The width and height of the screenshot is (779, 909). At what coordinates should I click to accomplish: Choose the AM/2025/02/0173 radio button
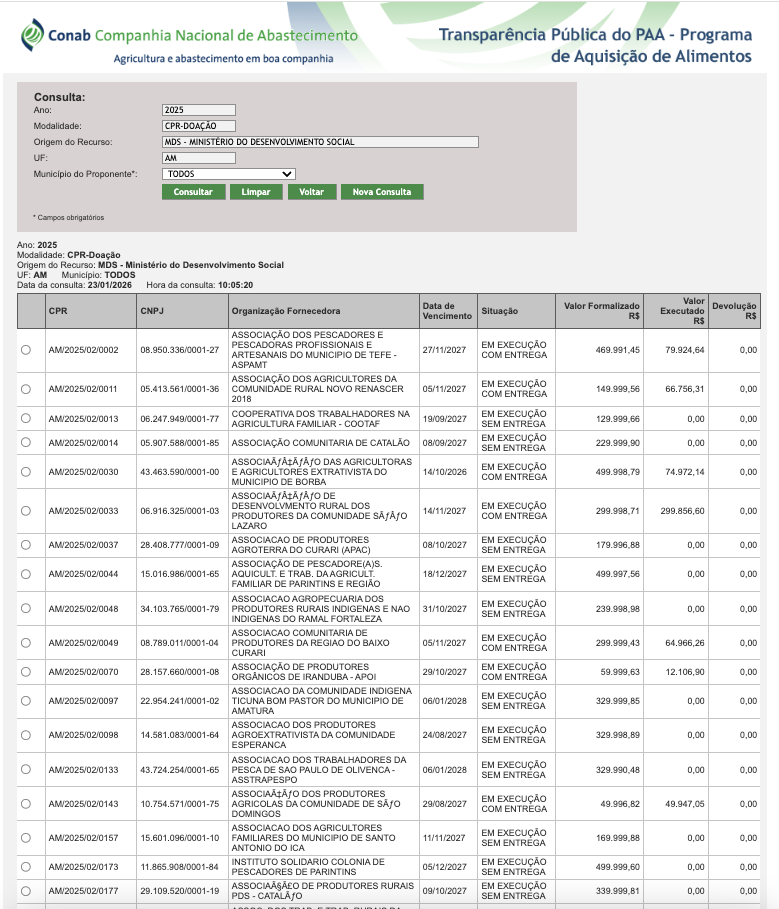click(26, 868)
